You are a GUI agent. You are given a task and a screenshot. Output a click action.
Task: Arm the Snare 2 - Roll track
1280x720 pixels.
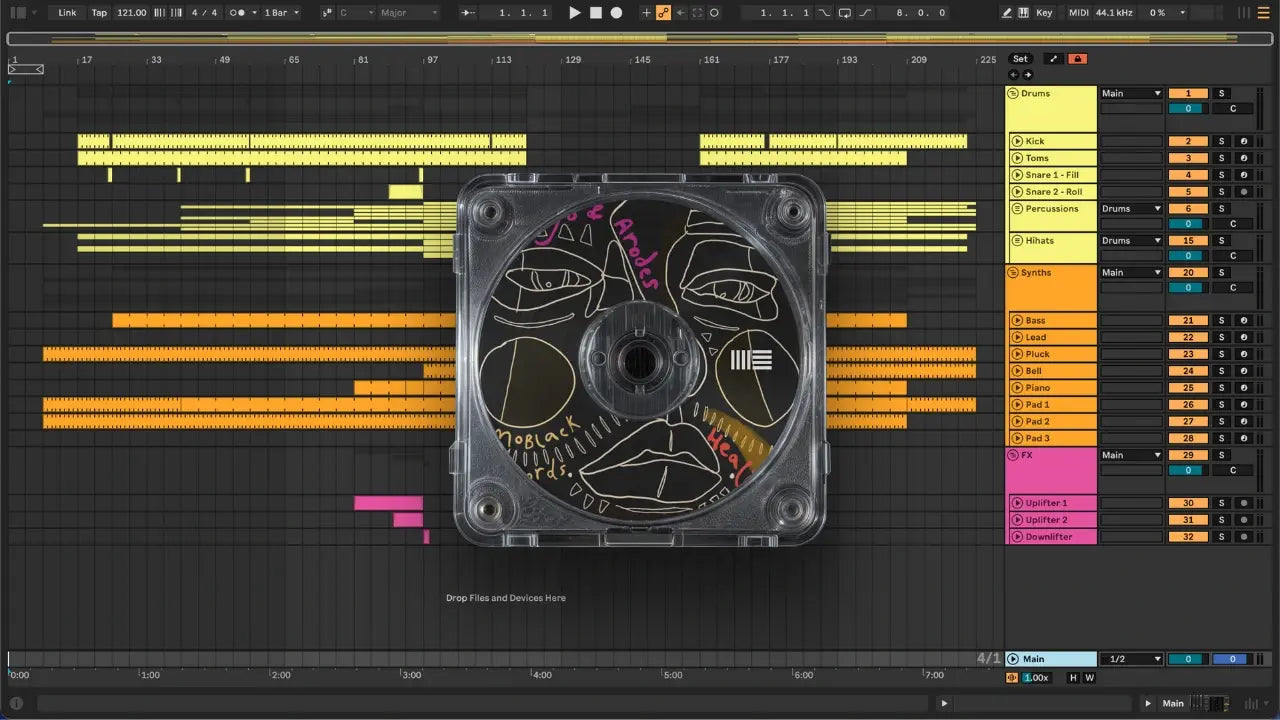point(1243,192)
